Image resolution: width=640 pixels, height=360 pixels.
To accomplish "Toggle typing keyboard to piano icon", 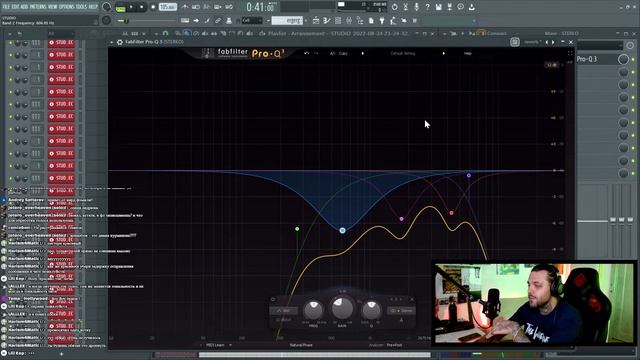I will [x=185, y=20].
